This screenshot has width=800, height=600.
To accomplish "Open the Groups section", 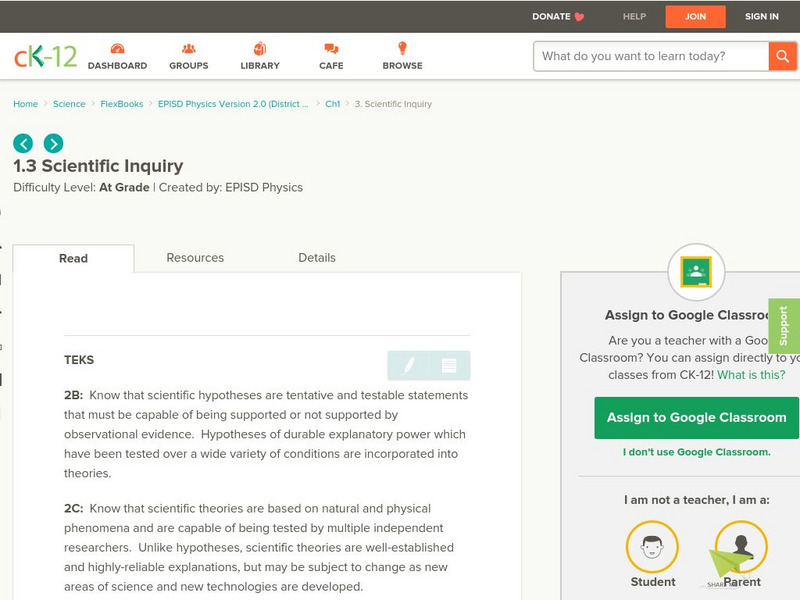I will click(x=188, y=57).
